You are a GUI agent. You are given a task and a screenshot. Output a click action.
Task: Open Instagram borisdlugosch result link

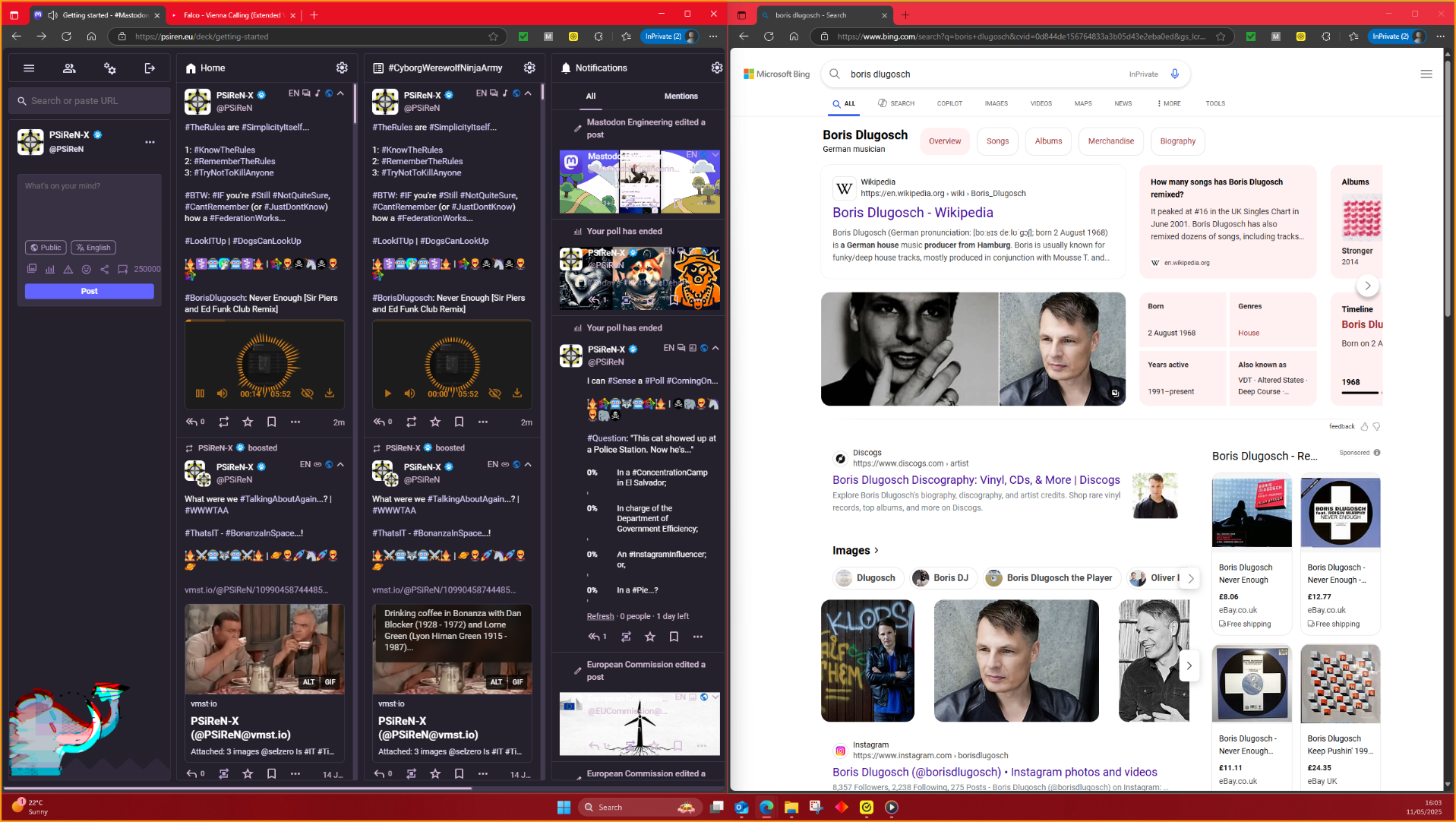pos(994,772)
